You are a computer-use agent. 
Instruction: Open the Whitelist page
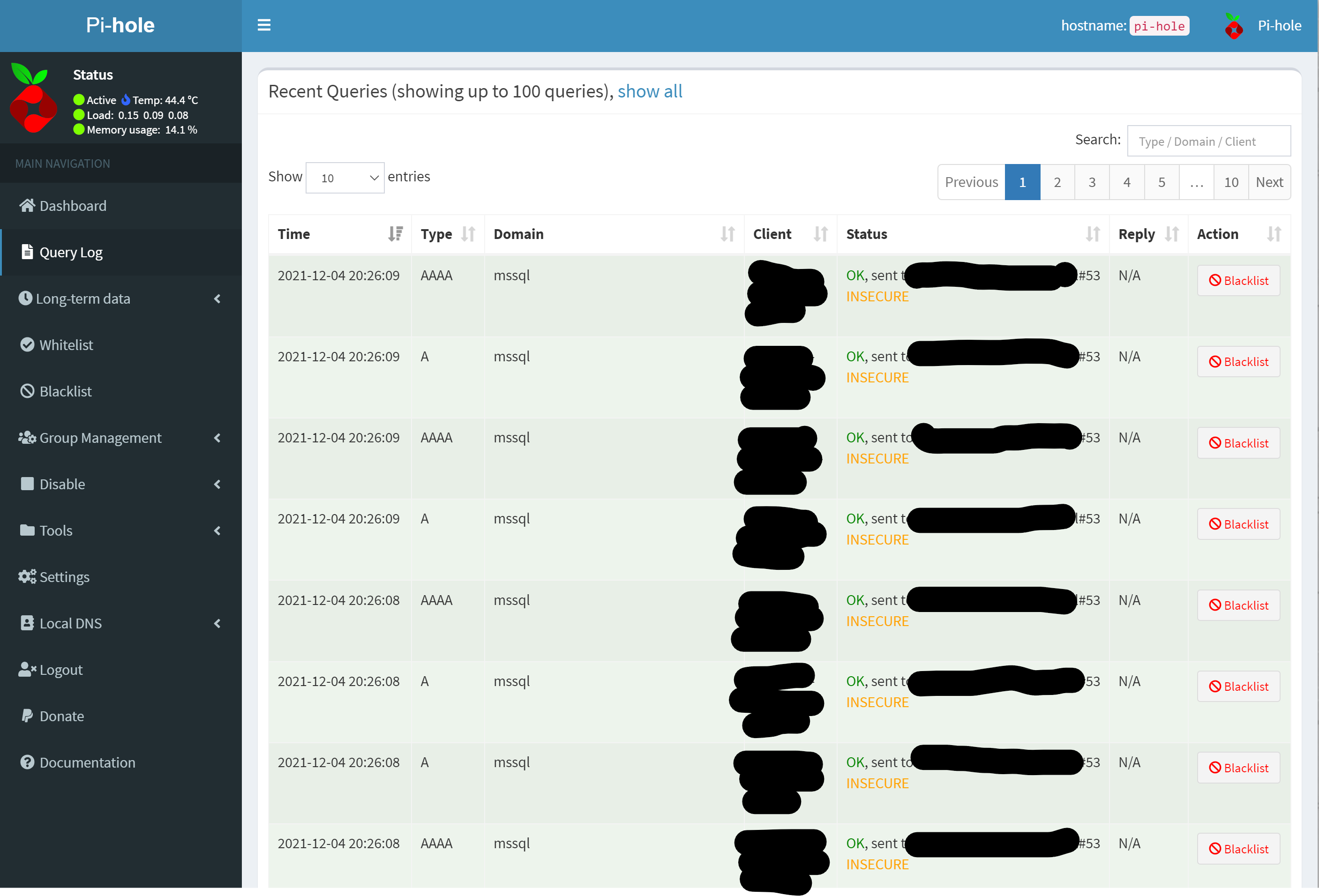coord(67,344)
